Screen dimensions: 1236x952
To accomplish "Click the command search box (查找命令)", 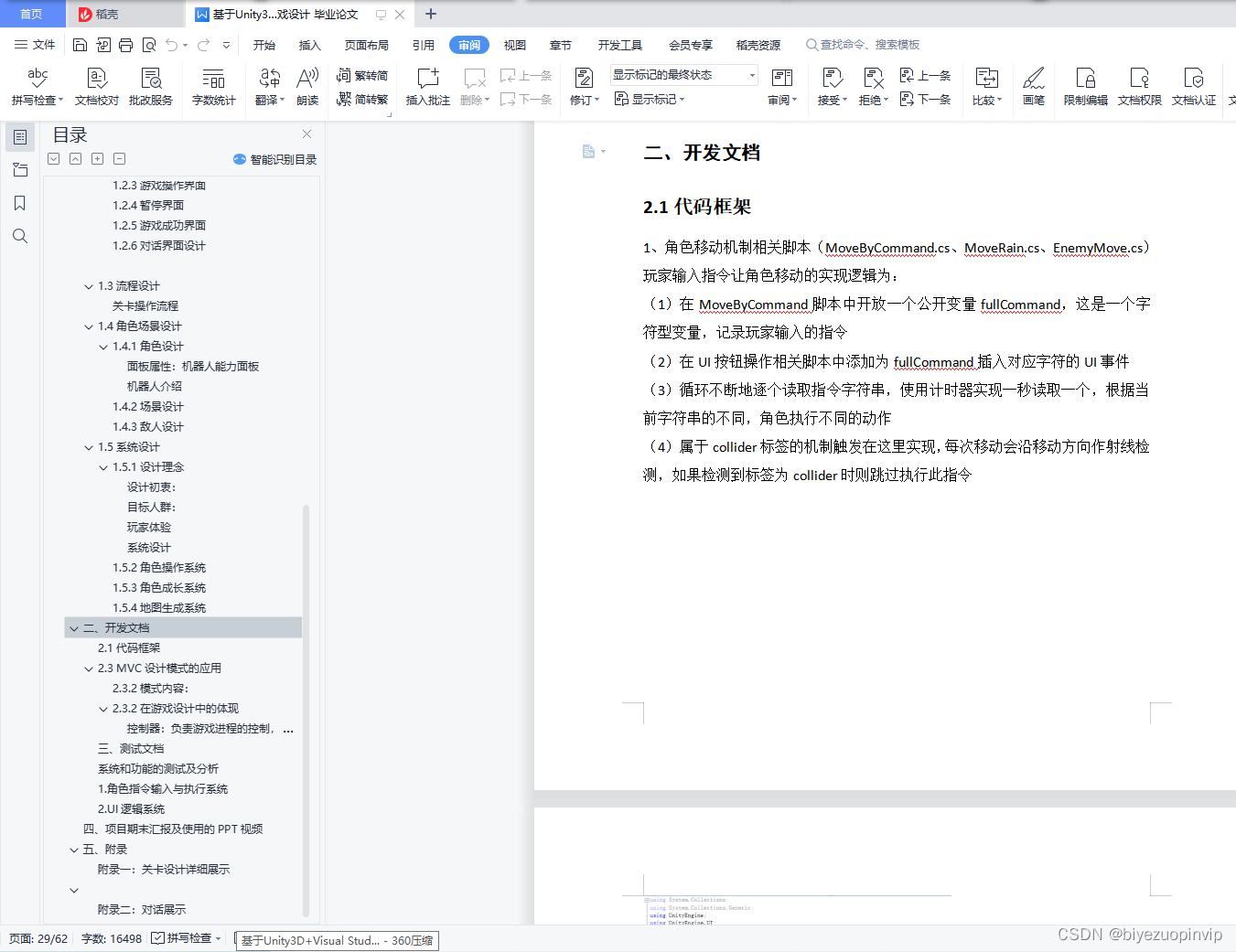I will pyautogui.click(x=863, y=45).
